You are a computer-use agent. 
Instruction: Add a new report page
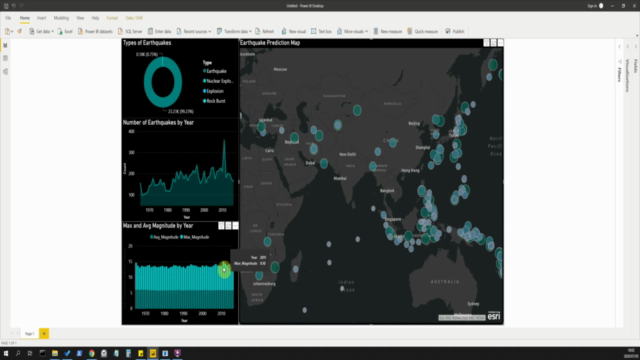tap(44, 333)
